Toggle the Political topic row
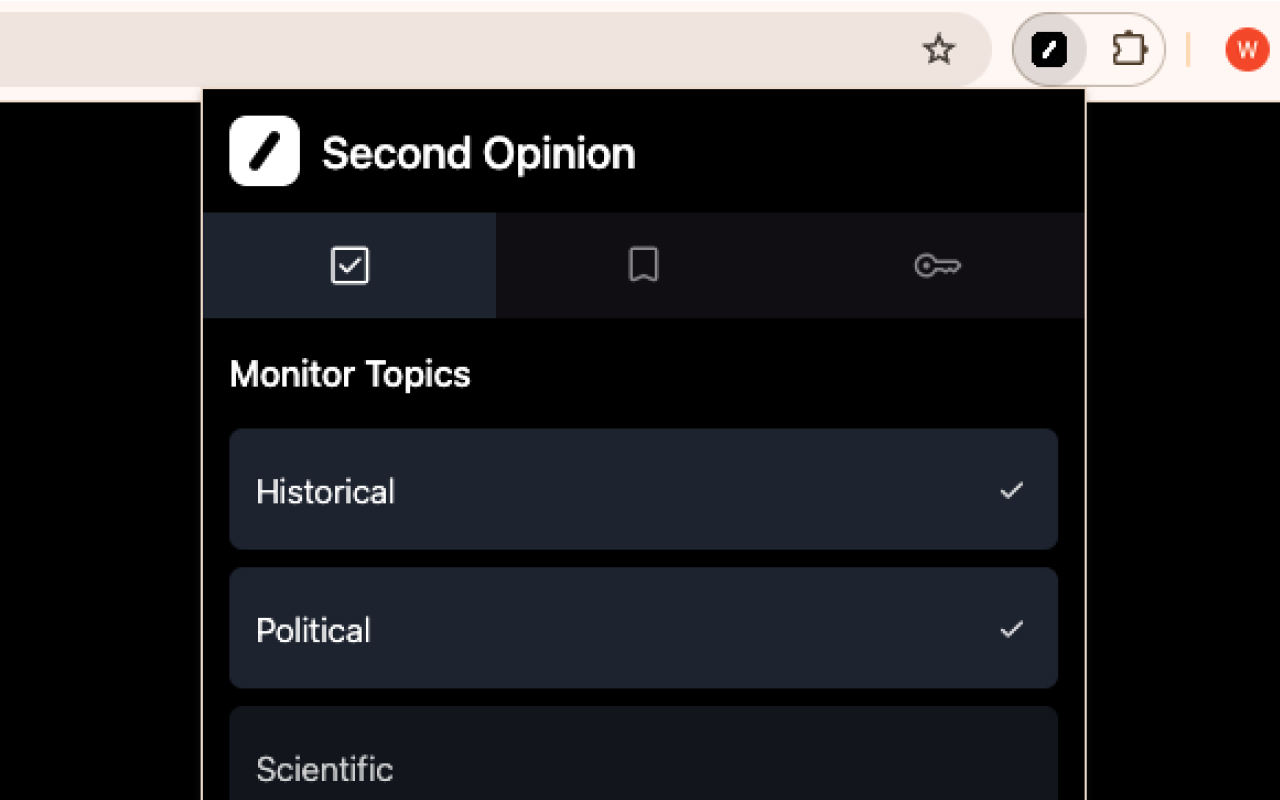1280x800 pixels. 643,628
